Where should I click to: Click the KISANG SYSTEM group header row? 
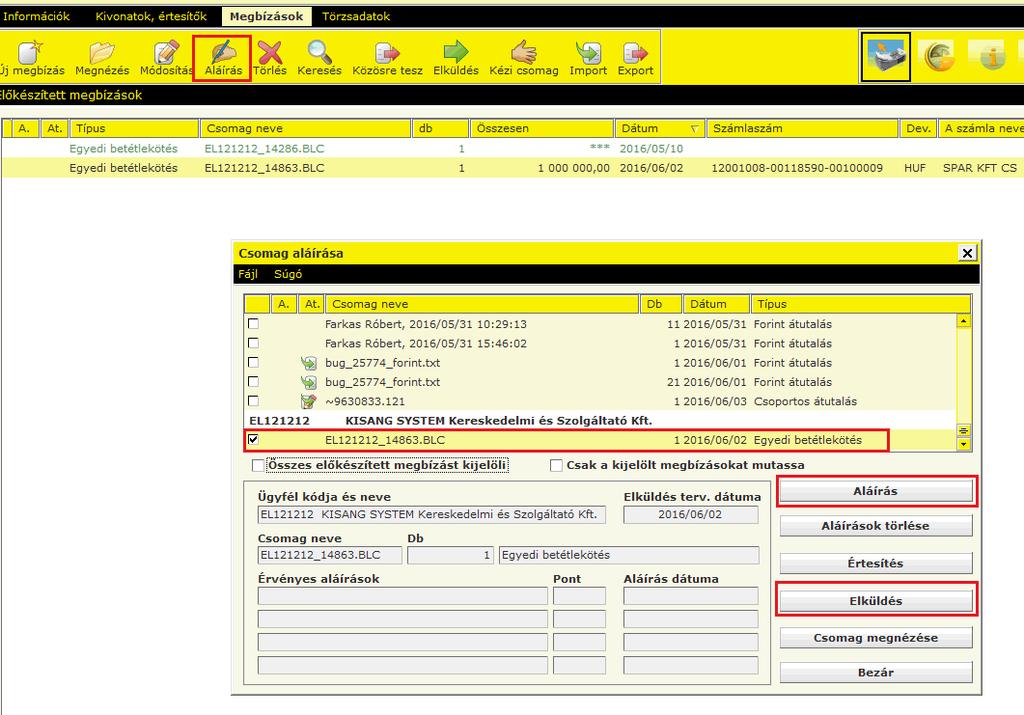point(600,421)
